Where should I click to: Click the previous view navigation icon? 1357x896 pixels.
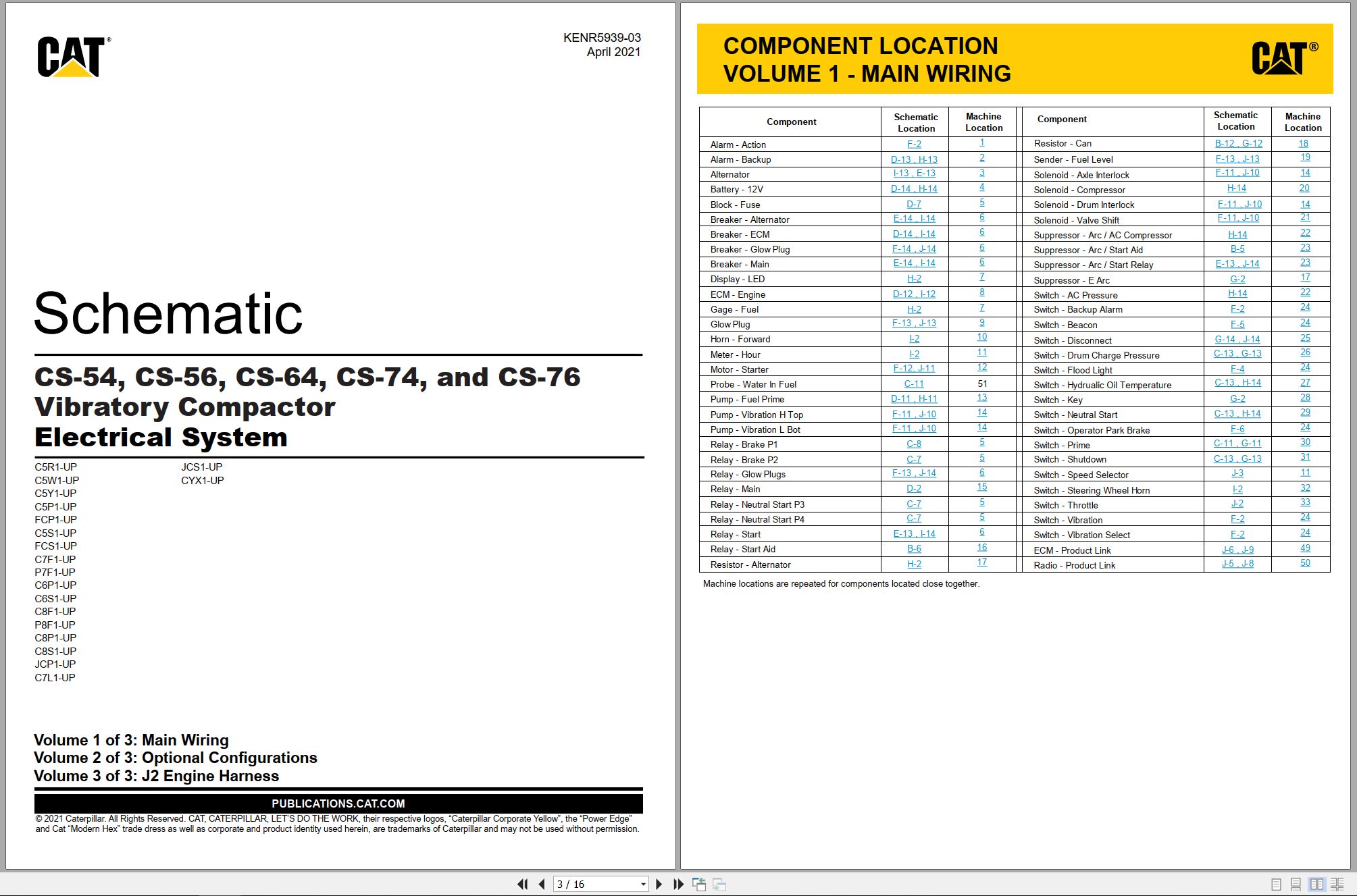tap(699, 884)
